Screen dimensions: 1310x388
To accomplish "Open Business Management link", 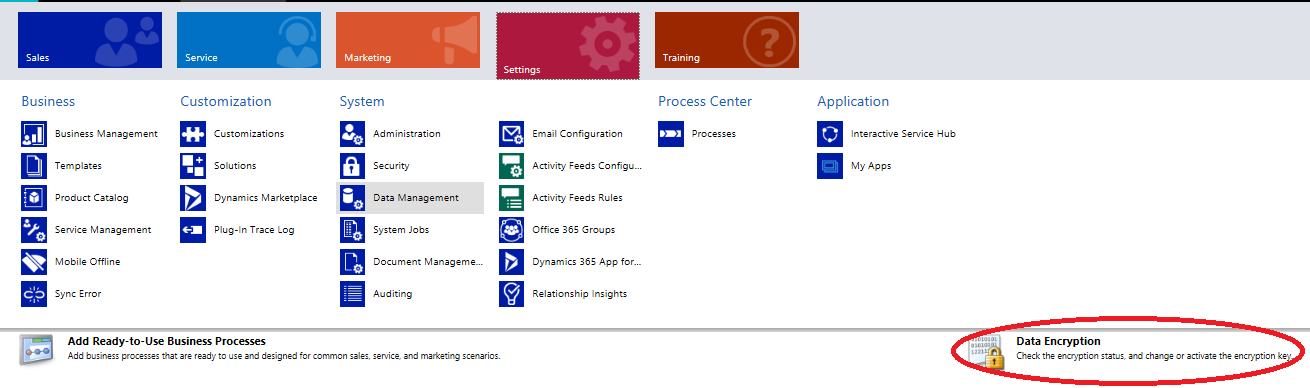I will (x=106, y=134).
